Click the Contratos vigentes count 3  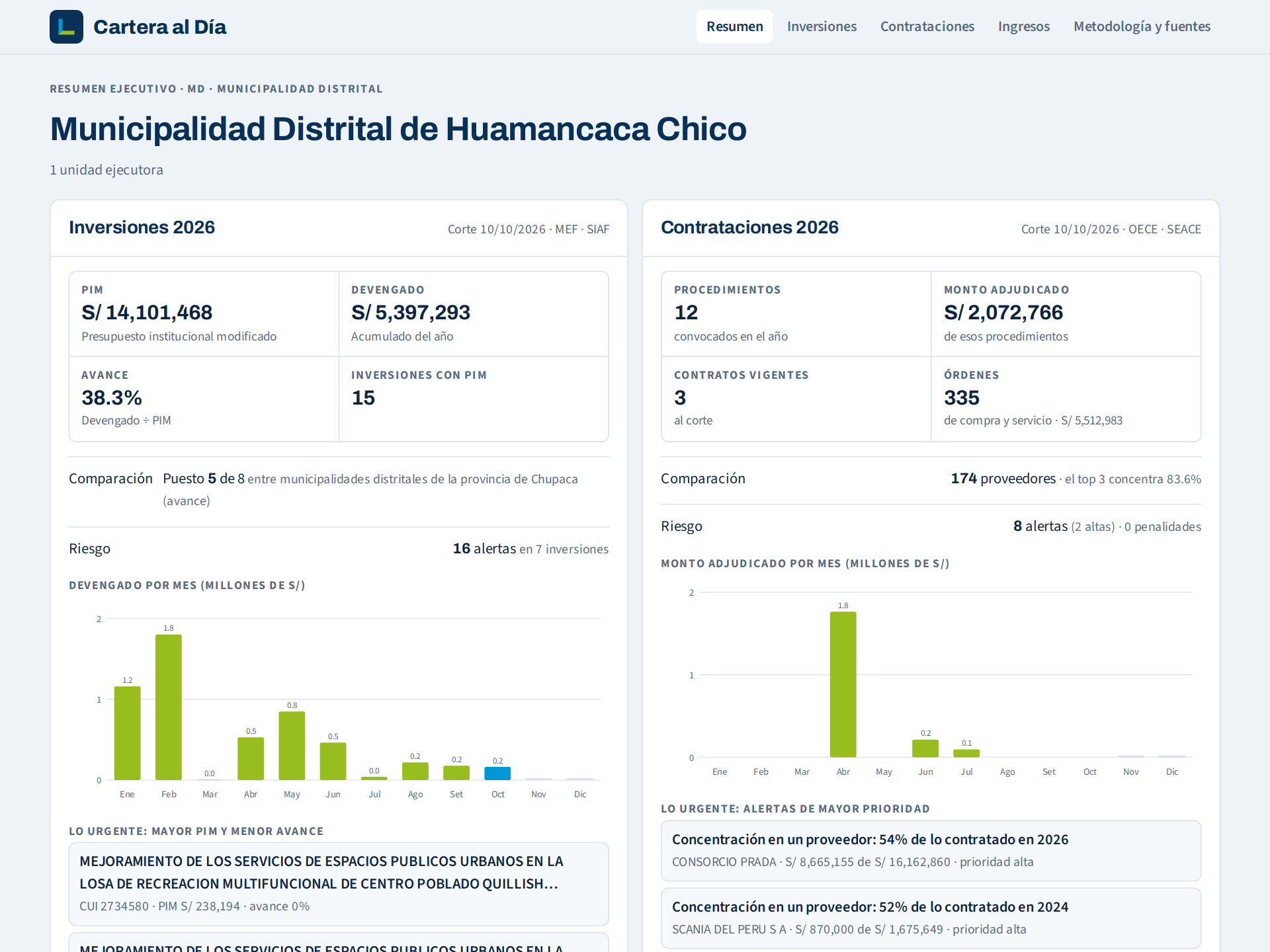click(680, 397)
